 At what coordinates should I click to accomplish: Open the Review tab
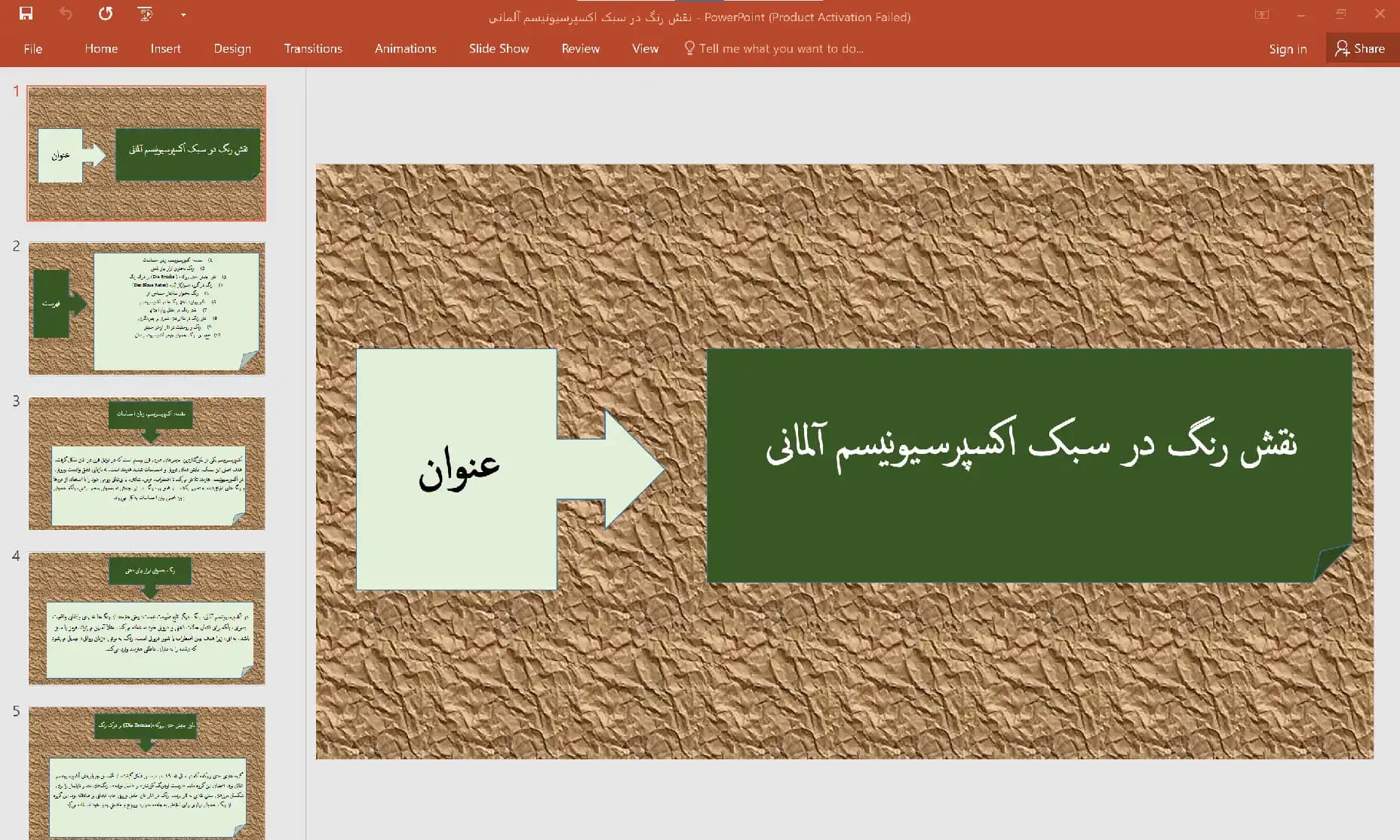coord(581,49)
